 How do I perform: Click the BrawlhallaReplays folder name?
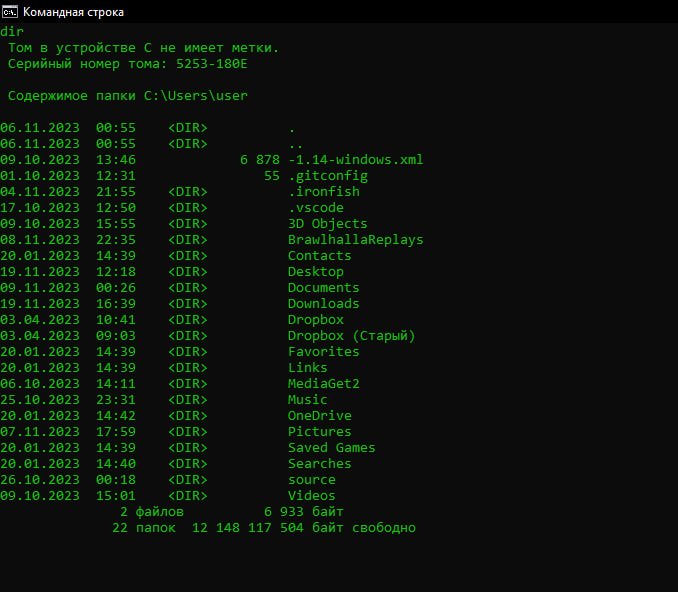point(355,240)
